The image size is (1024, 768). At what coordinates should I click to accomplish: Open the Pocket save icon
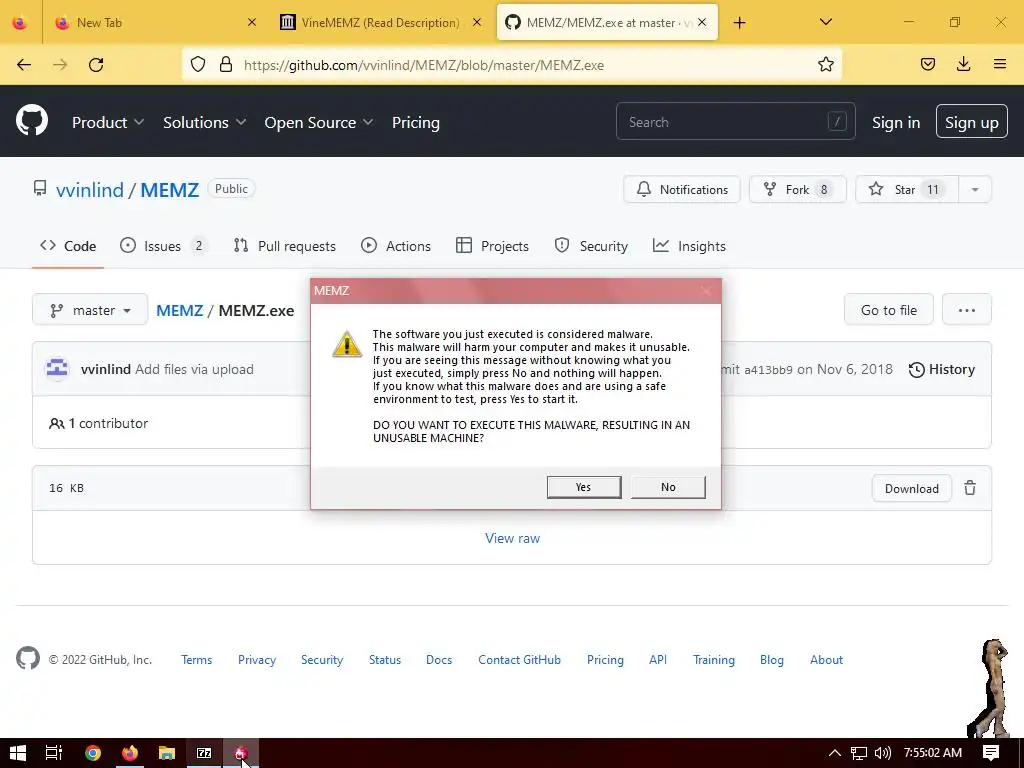[927, 64]
